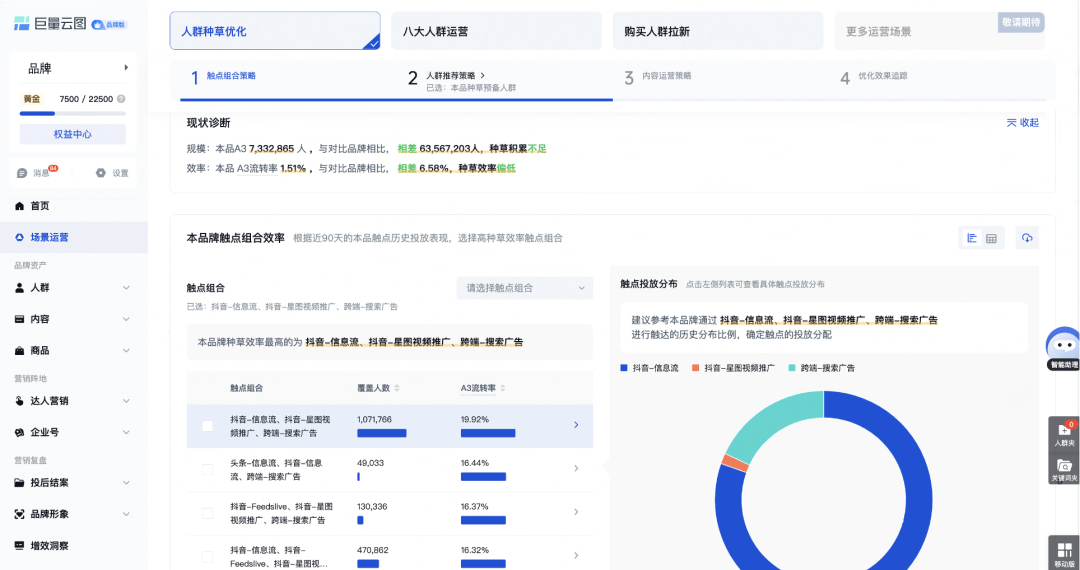Click the 品牌形象 sidebar icon
The image size is (1080, 570).
[x=19, y=514]
